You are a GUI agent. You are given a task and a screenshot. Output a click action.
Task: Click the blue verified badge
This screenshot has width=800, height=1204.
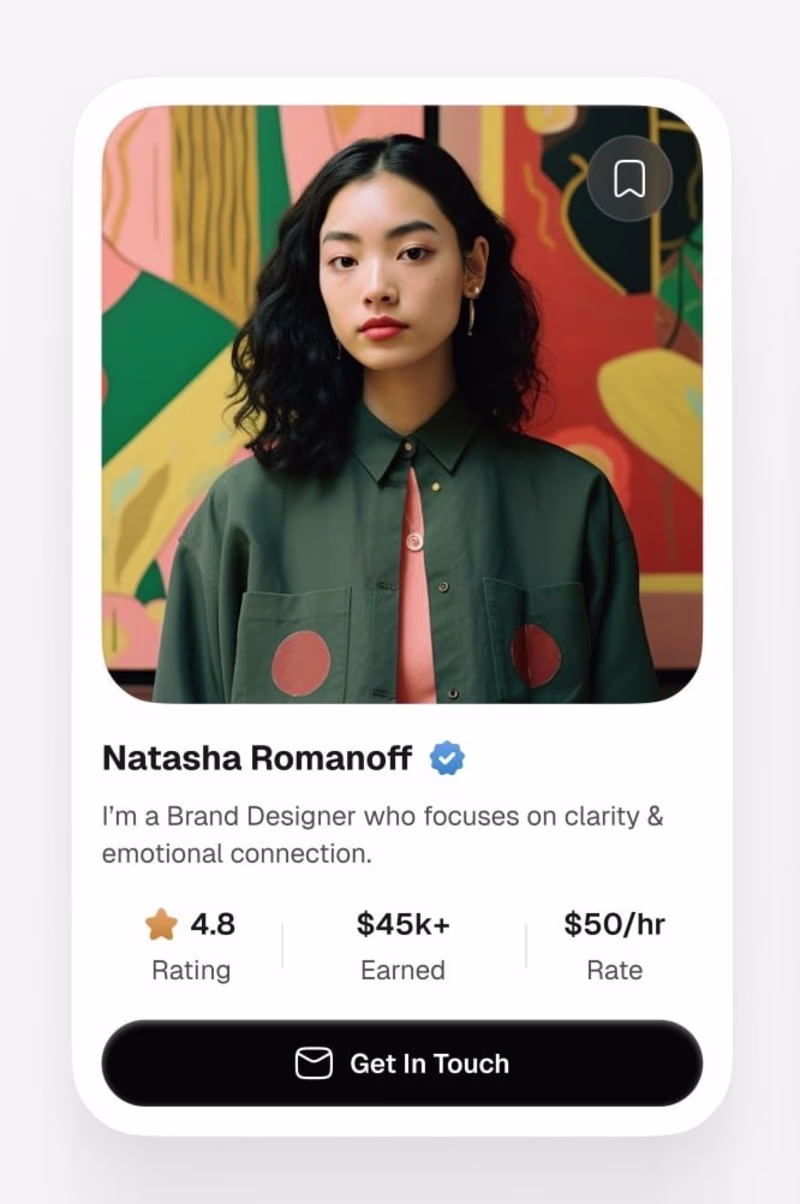[x=447, y=759]
